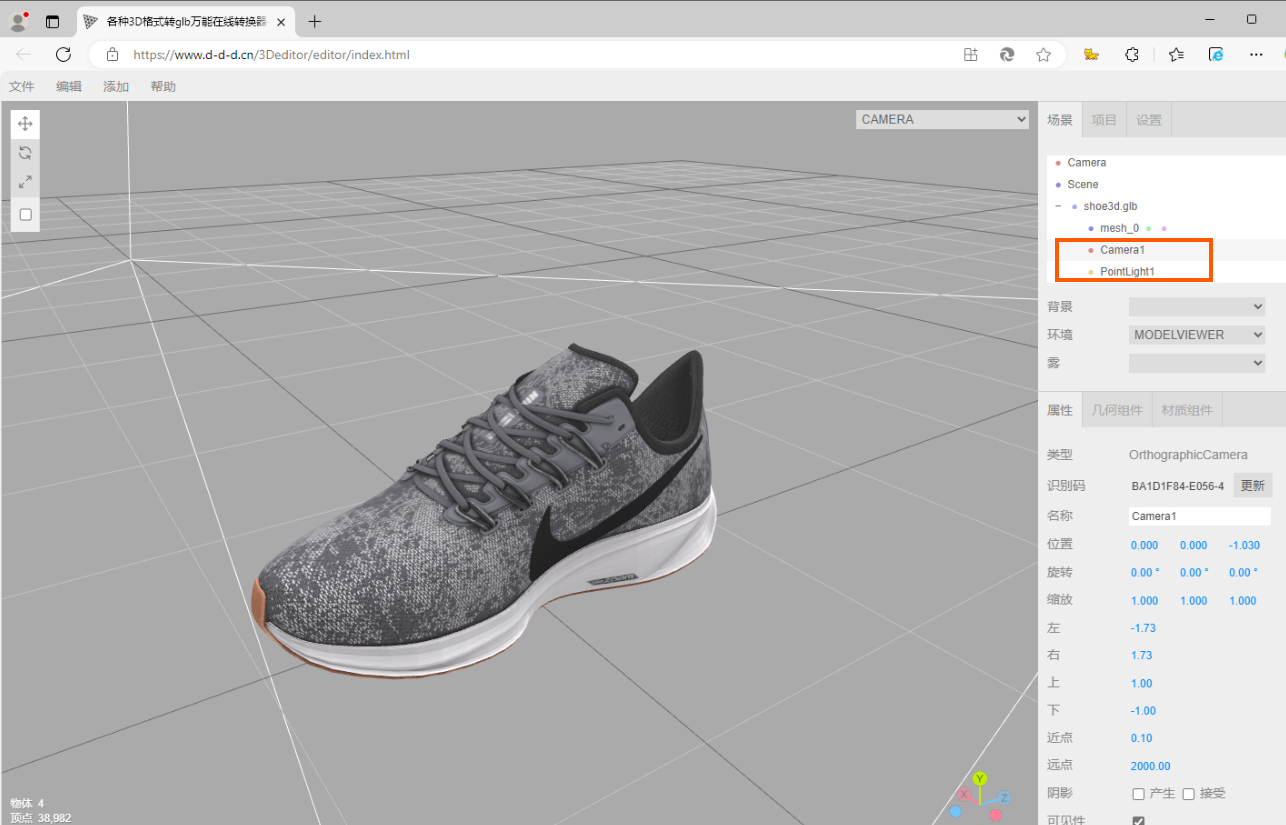Uncheck the 可见性 visibility checkbox

[1138, 821]
